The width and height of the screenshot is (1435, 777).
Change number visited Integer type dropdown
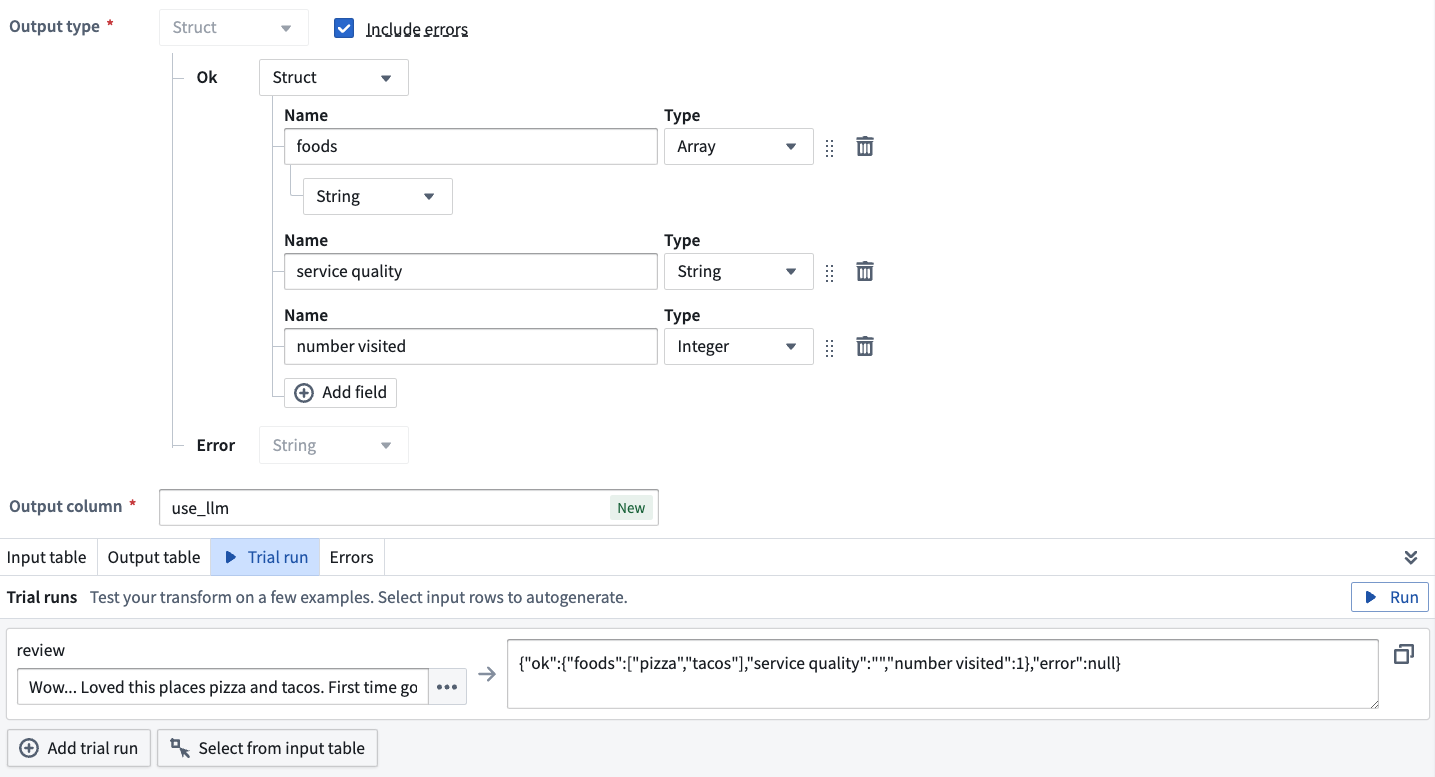[x=738, y=347]
